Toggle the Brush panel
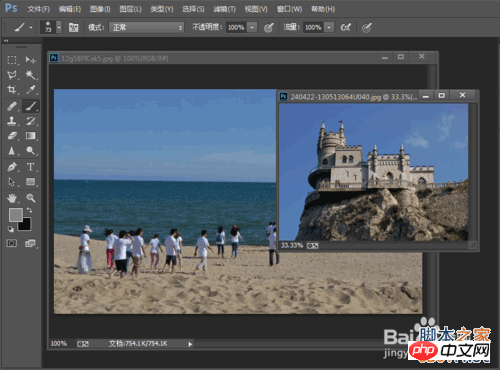This screenshot has height=370, width=500. coord(73,27)
